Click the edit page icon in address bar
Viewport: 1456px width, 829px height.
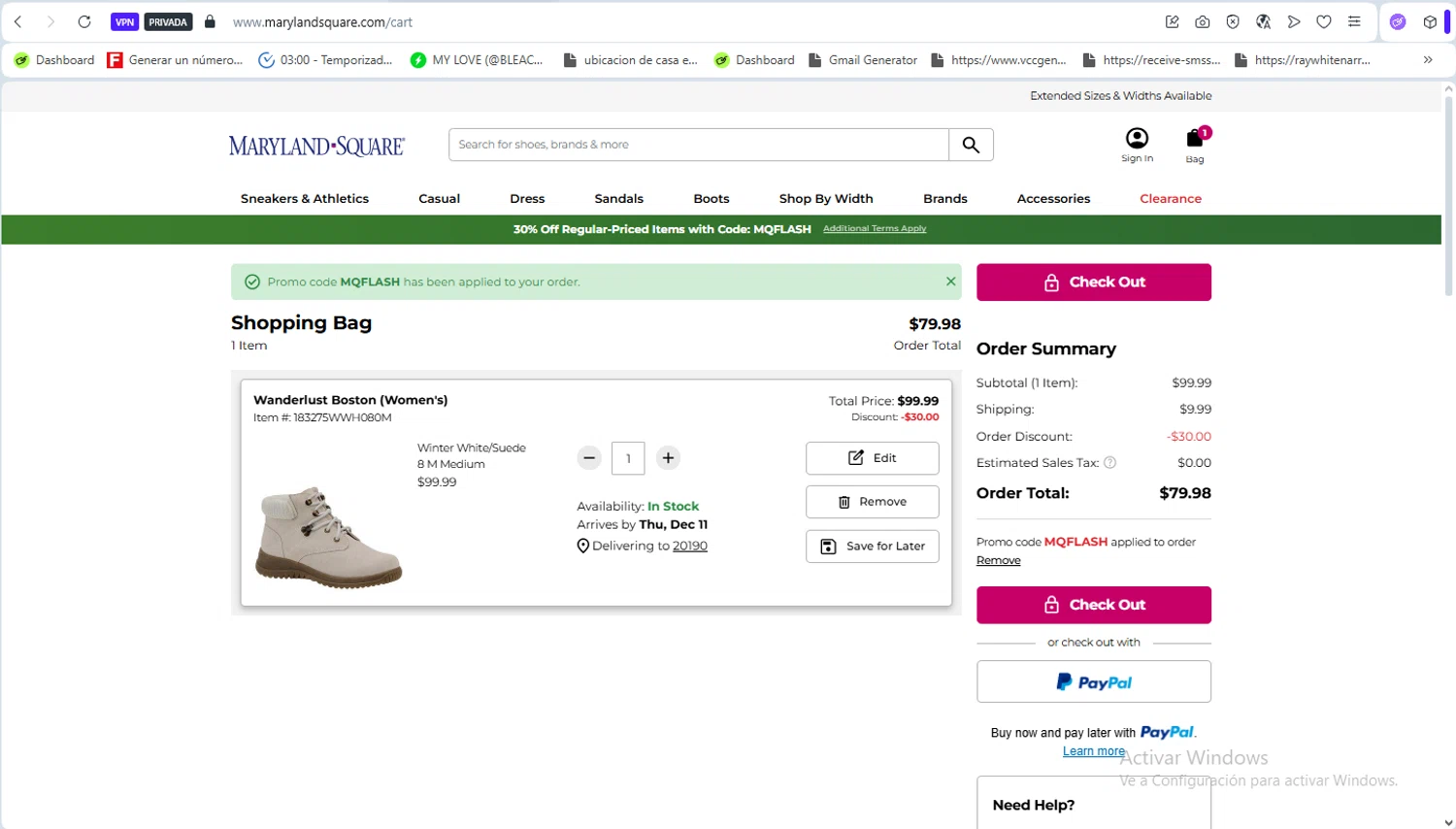point(1173,21)
